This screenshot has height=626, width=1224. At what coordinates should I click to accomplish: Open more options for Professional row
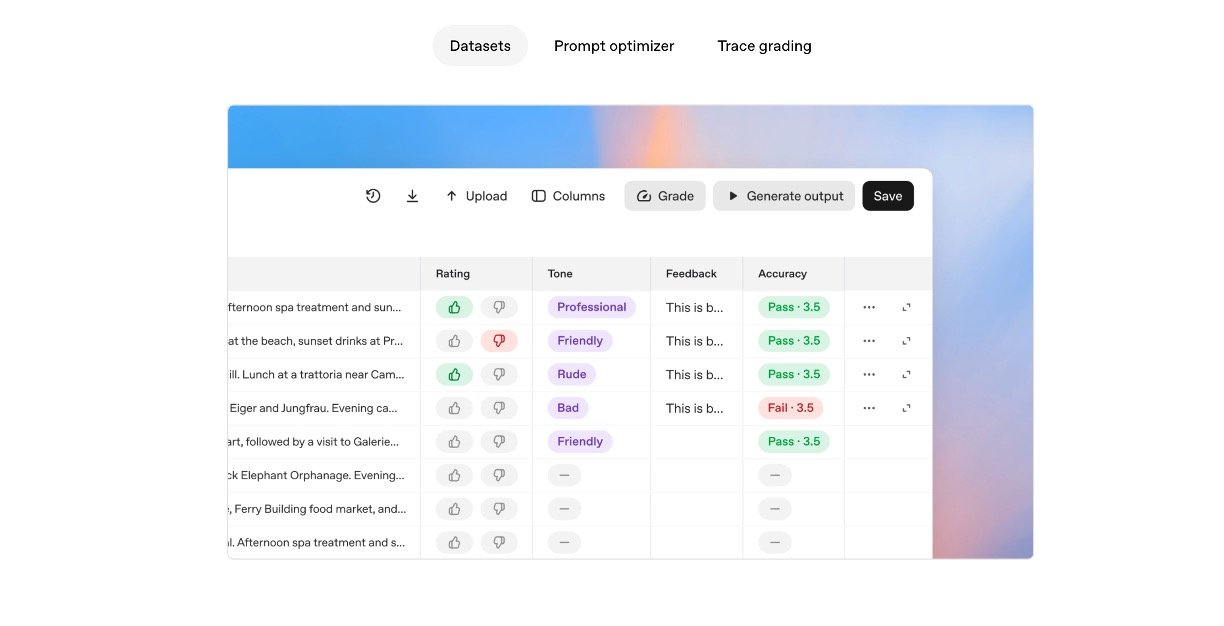pos(869,307)
